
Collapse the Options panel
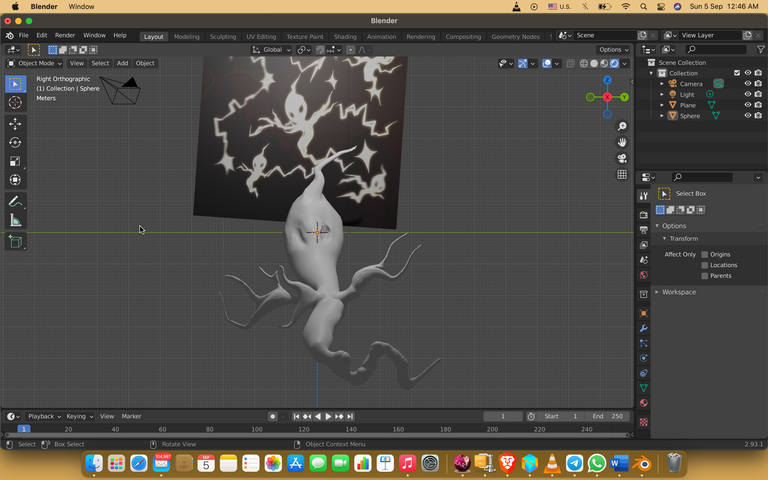(x=657, y=226)
